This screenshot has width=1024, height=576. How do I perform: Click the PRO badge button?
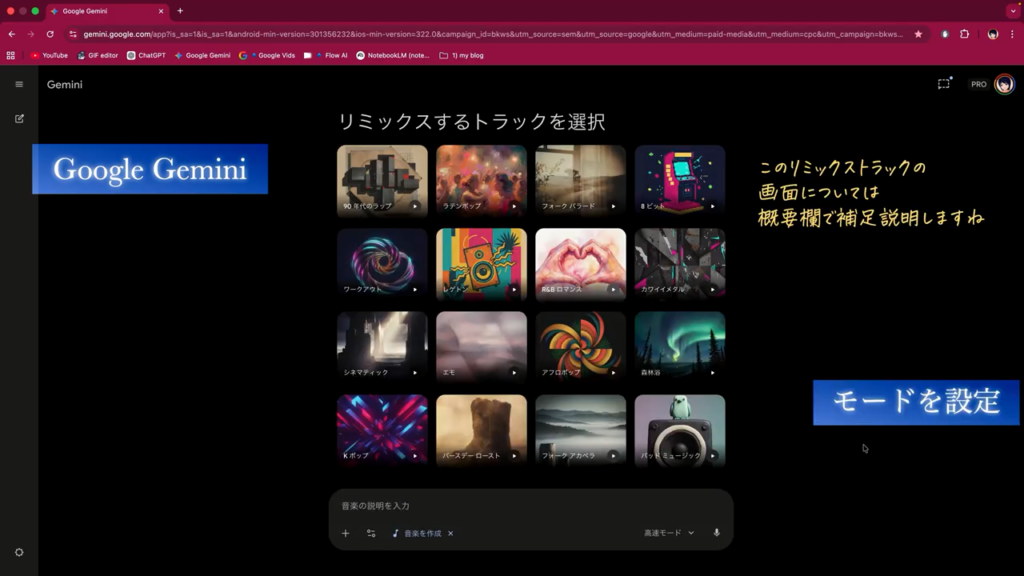pos(978,84)
